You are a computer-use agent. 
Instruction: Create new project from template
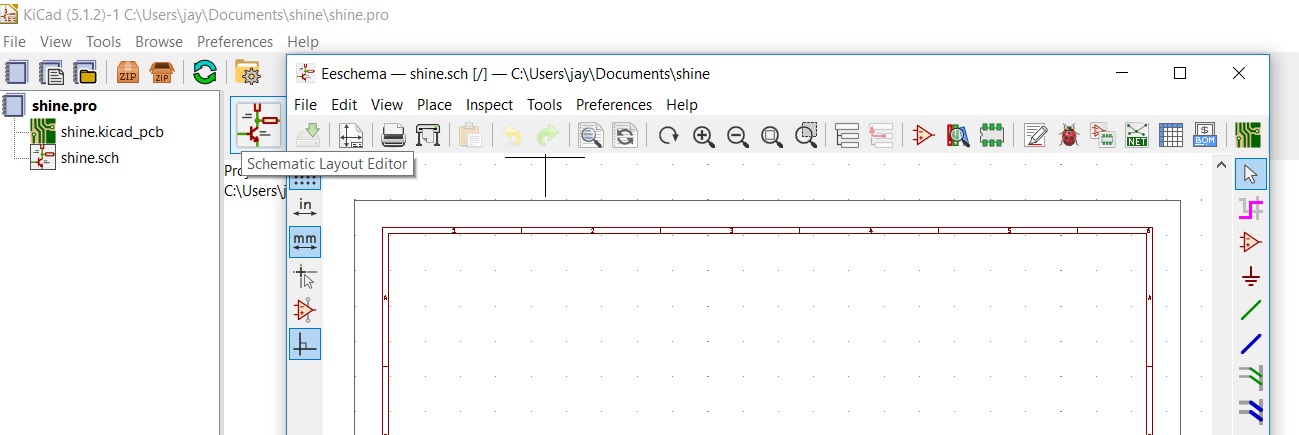pos(51,72)
